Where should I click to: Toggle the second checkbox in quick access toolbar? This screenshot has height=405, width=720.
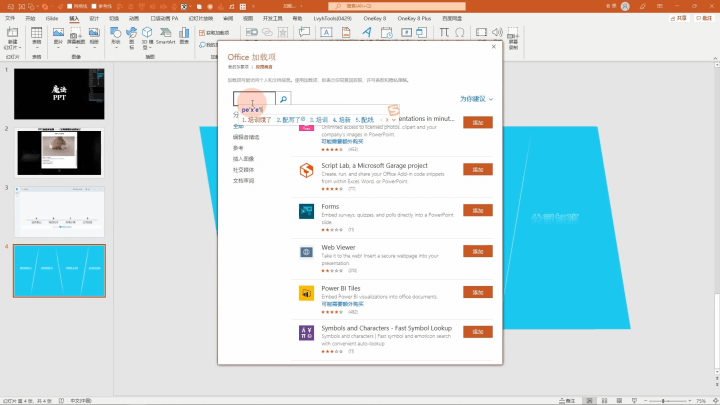click(94, 6)
